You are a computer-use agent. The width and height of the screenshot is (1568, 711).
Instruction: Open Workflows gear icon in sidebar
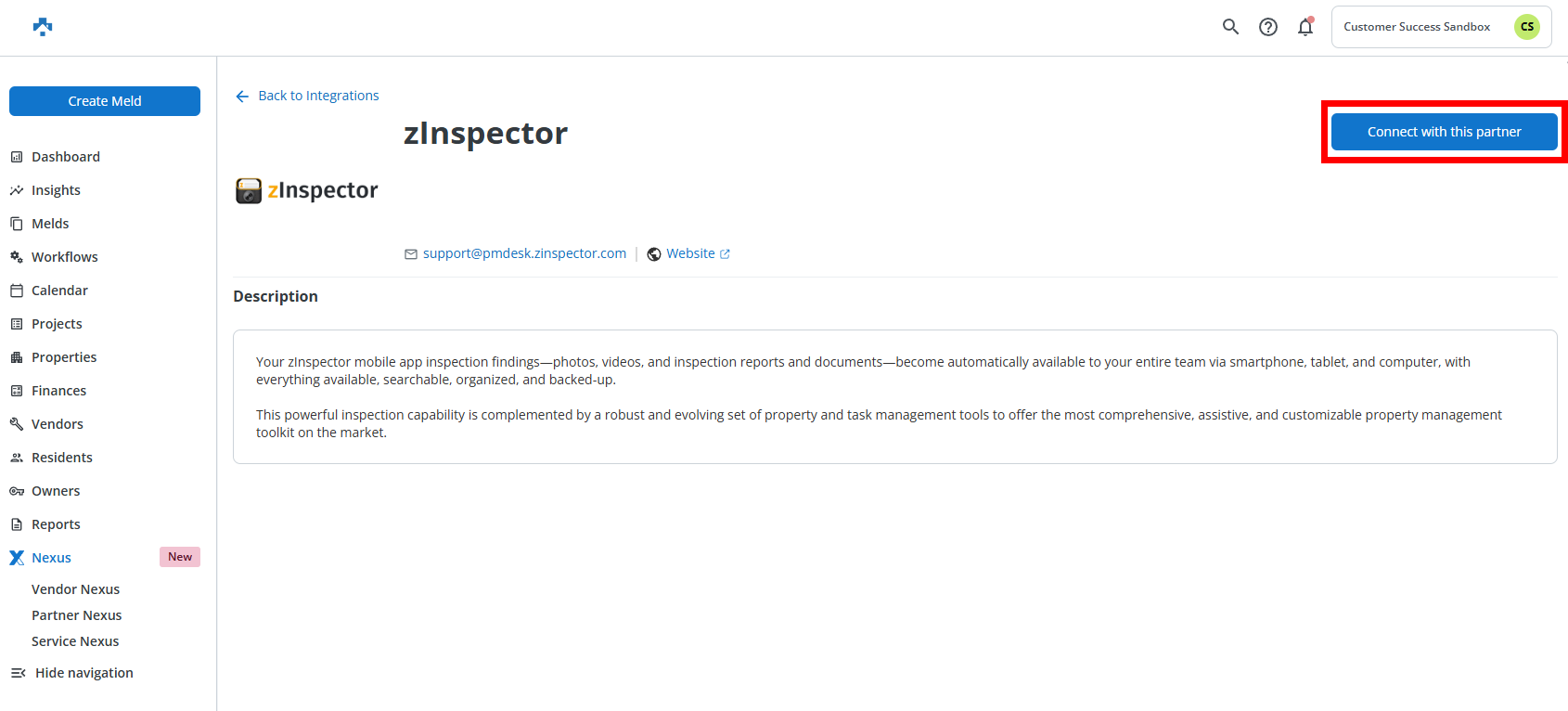[x=17, y=257]
